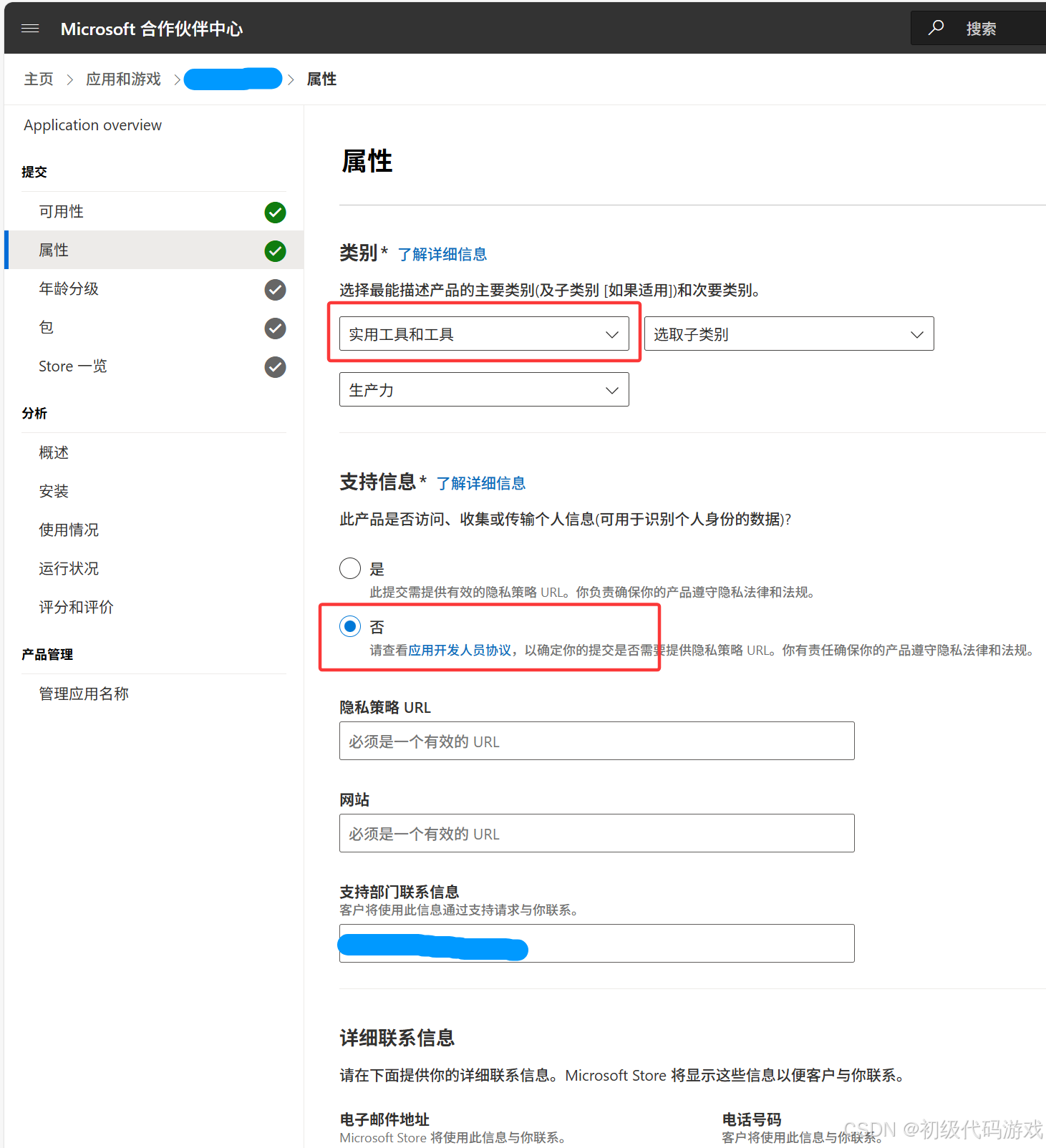Open 评分和评价 page
The width and height of the screenshot is (1046, 1148).
(x=76, y=608)
